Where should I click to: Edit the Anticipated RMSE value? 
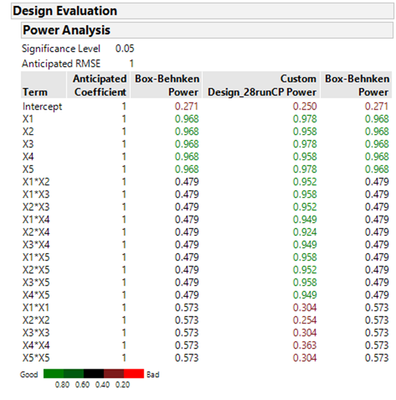(131, 63)
